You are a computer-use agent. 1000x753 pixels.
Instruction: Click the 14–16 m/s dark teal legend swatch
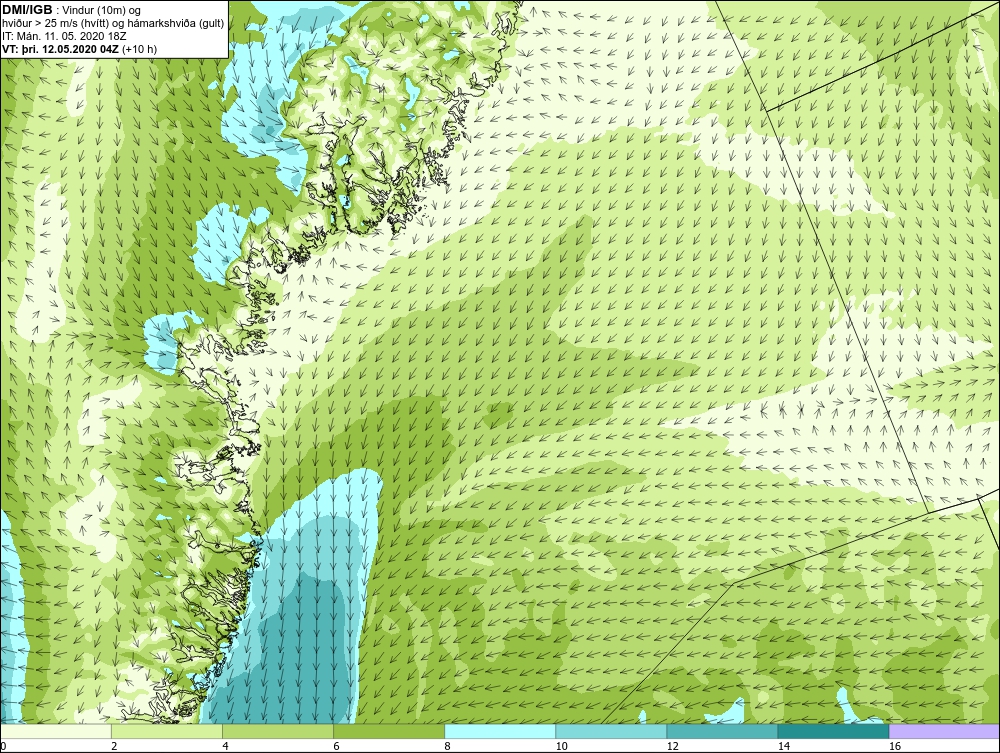[833, 731]
